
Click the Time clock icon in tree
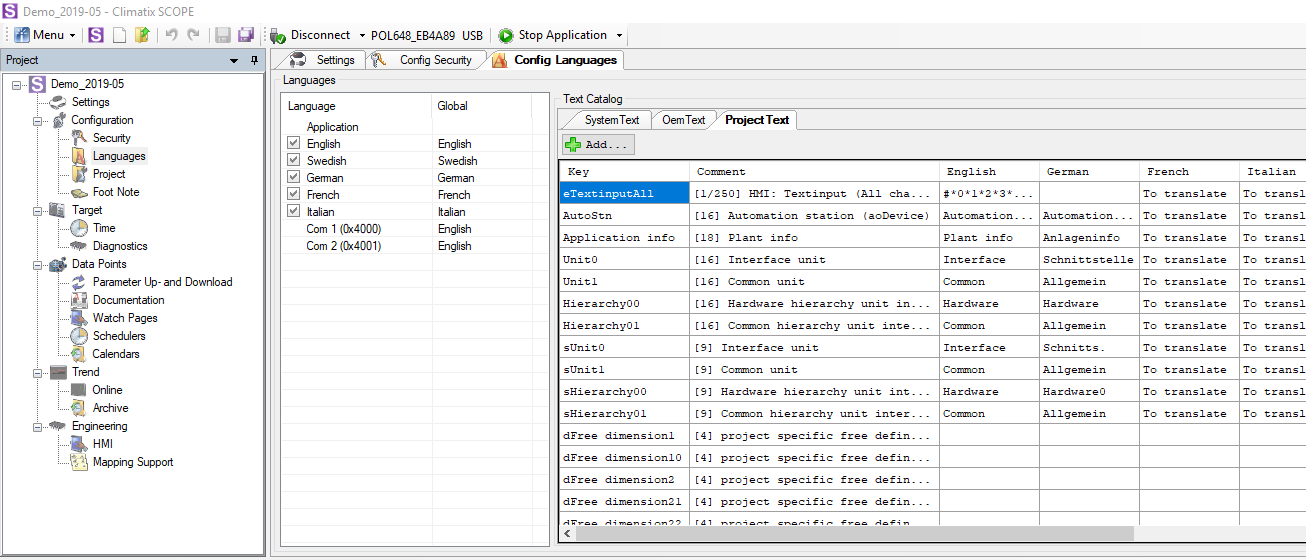(79, 228)
